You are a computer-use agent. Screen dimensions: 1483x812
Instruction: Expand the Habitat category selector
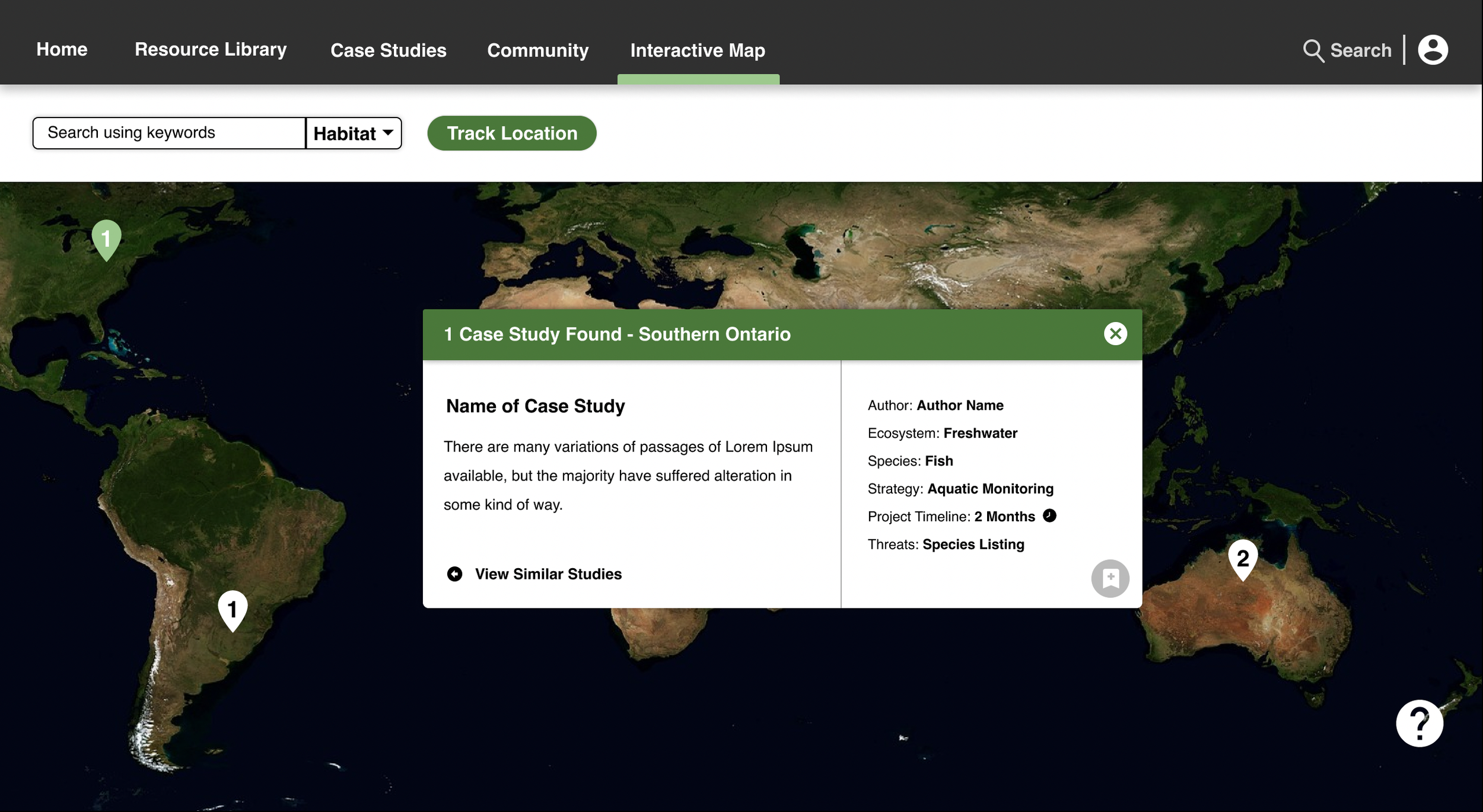tap(353, 133)
